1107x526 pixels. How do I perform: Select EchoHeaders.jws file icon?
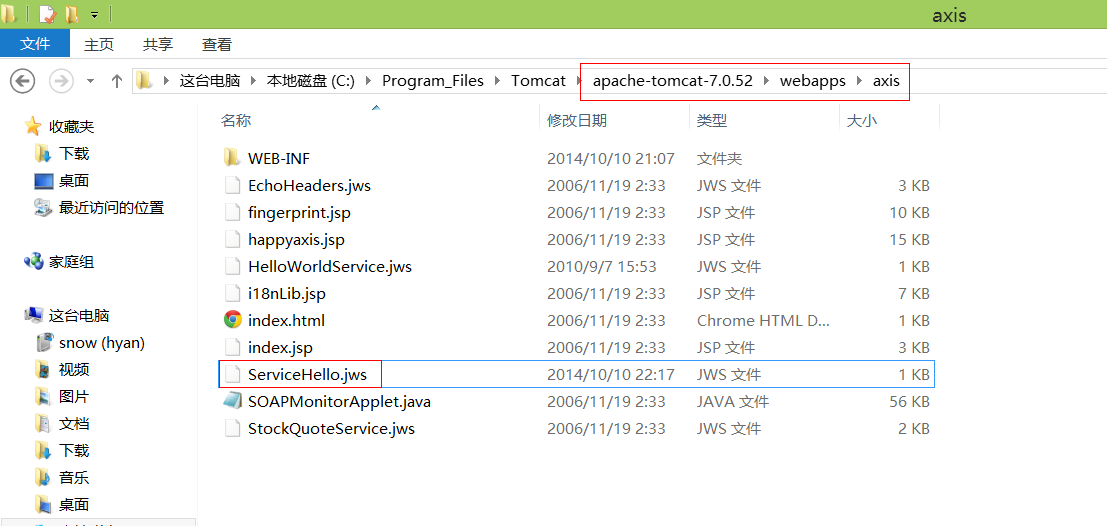[232, 185]
